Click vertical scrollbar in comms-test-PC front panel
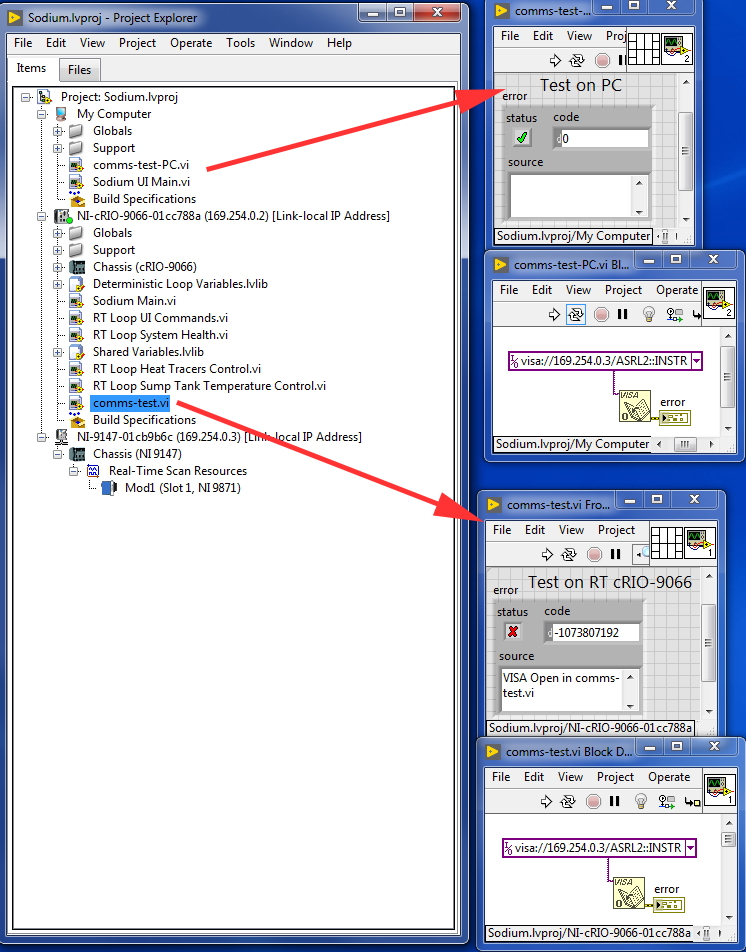This screenshot has height=952, width=746. tap(685, 151)
